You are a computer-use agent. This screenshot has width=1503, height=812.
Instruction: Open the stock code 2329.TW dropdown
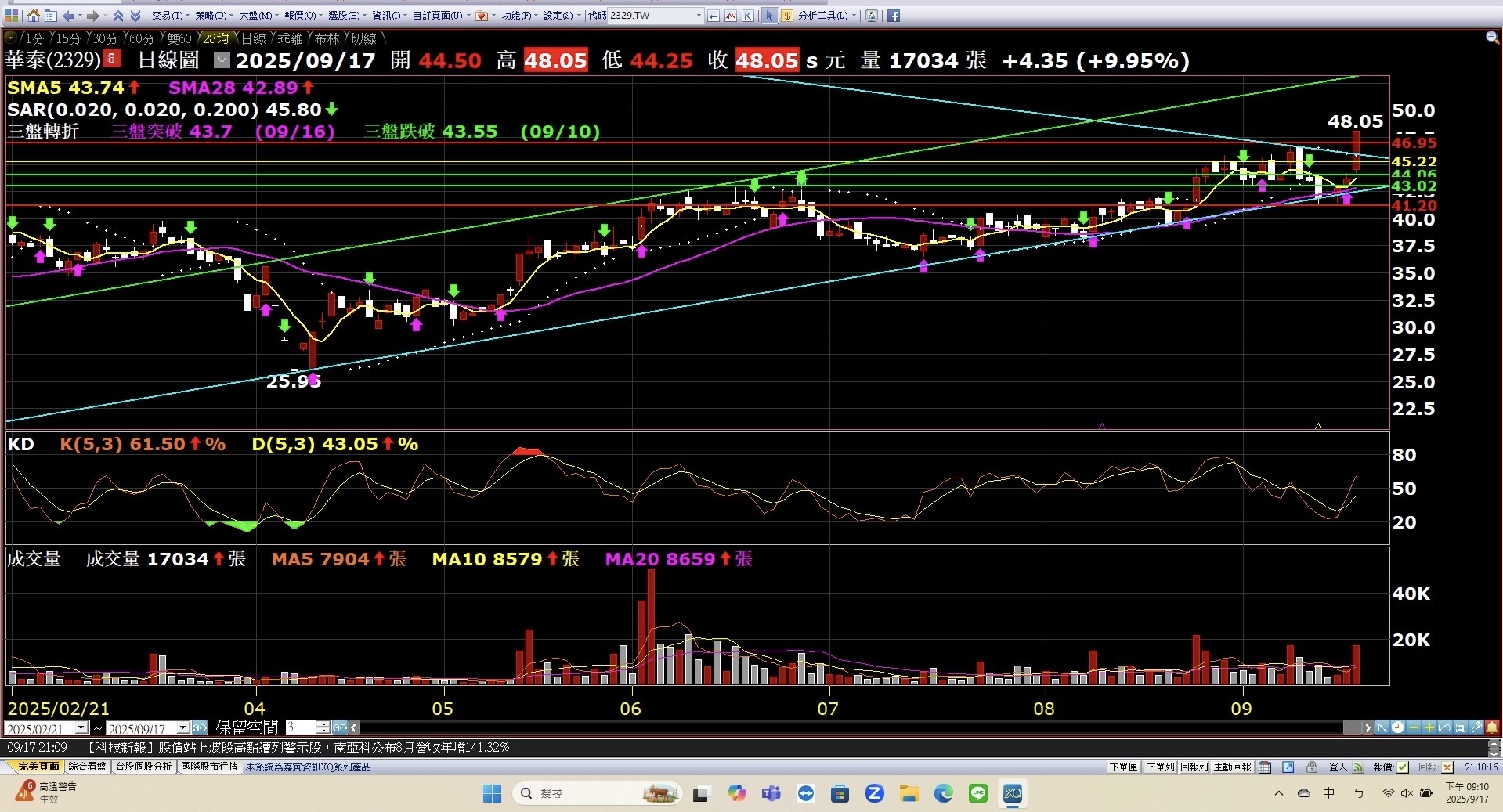(x=699, y=16)
